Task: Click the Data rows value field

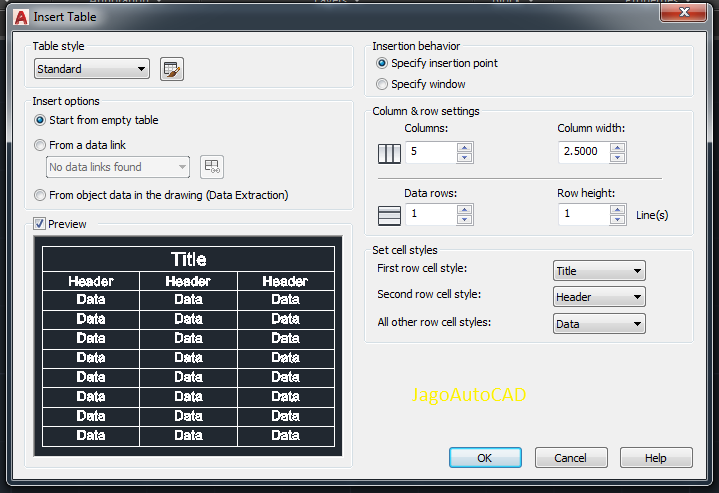Action: click(431, 214)
